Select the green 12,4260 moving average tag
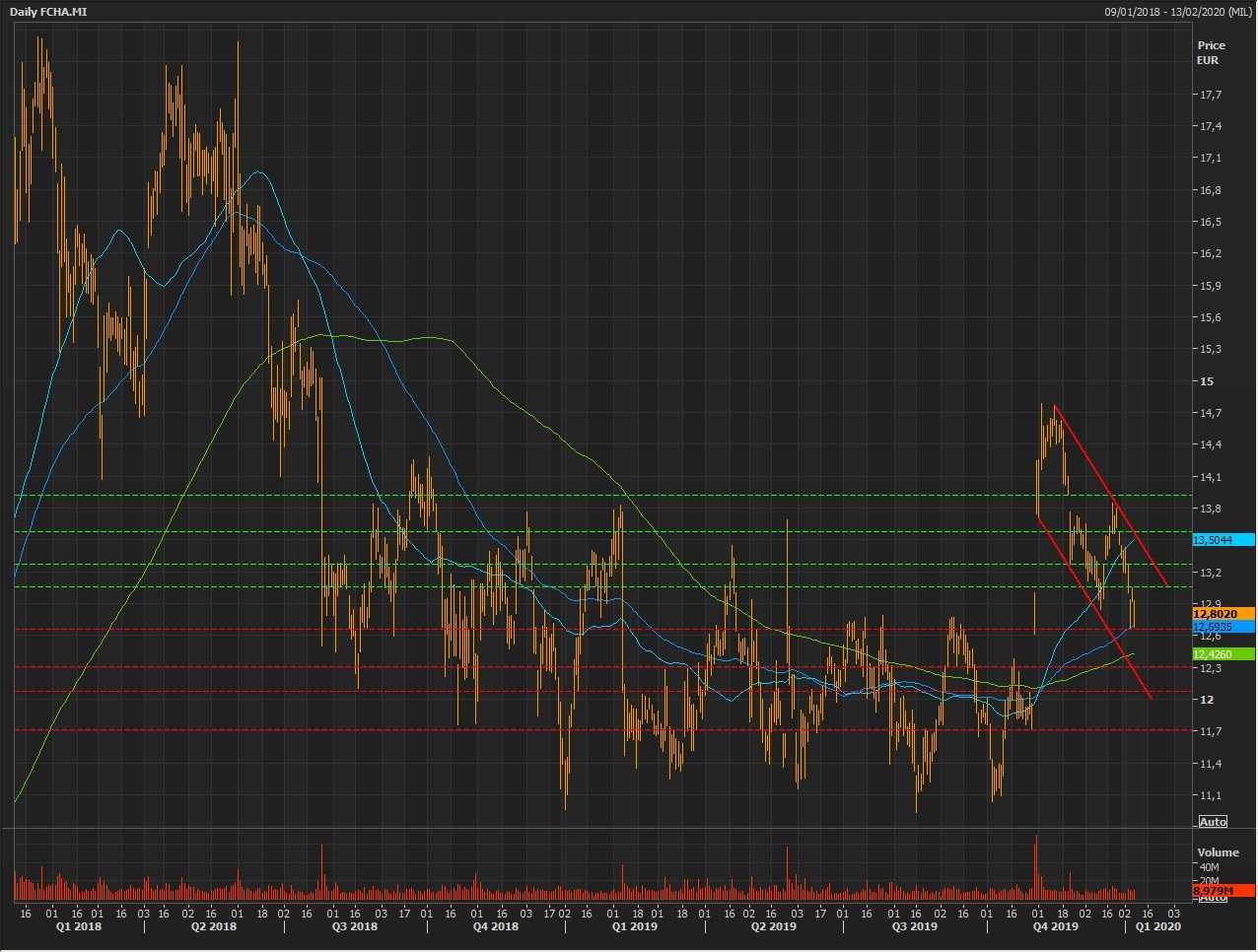Image resolution: width=1258 pixels, height=952 pixels. click(x=1222, y=654)
